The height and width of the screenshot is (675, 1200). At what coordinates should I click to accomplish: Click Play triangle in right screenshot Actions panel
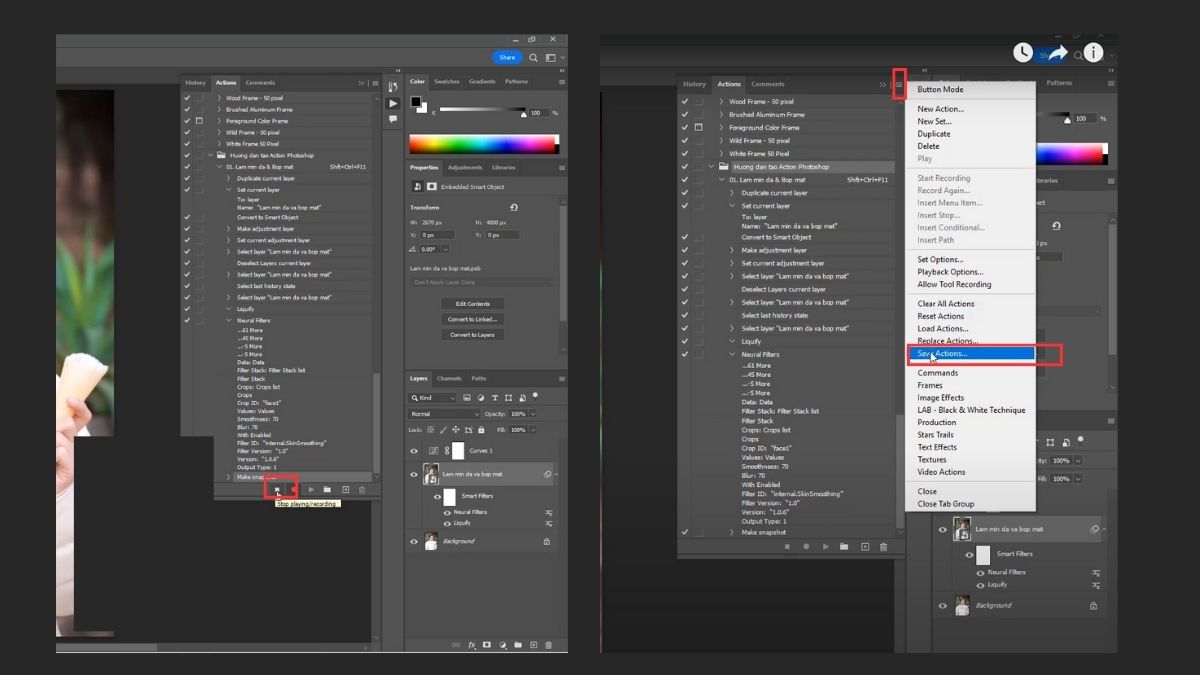[825, 547]
